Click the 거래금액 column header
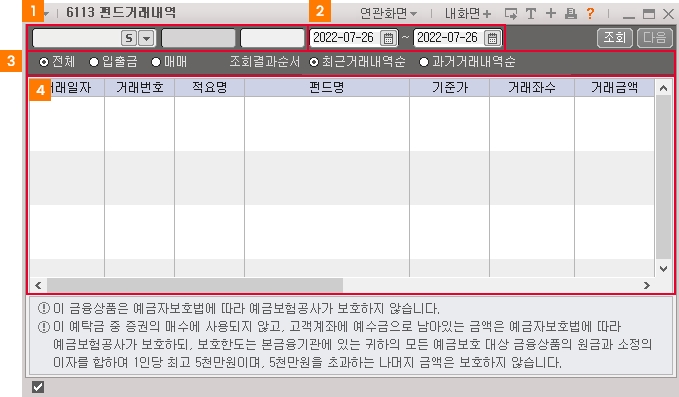Screen dimensions: 679x397 tap(614, 87)
